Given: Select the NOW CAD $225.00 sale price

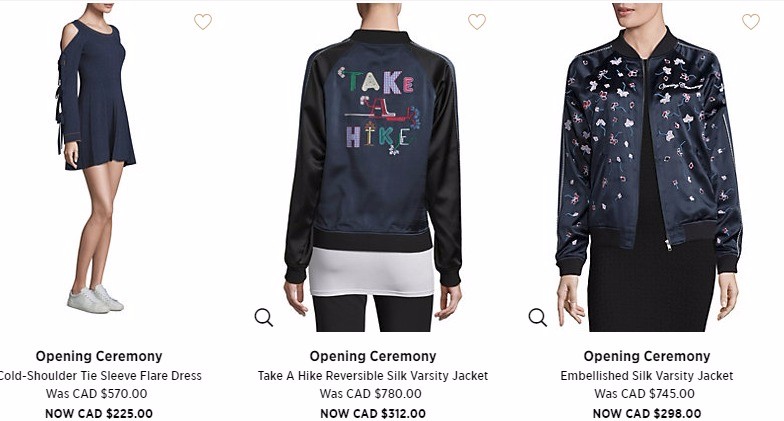Looking at the screenshot, I should point(99,414).
